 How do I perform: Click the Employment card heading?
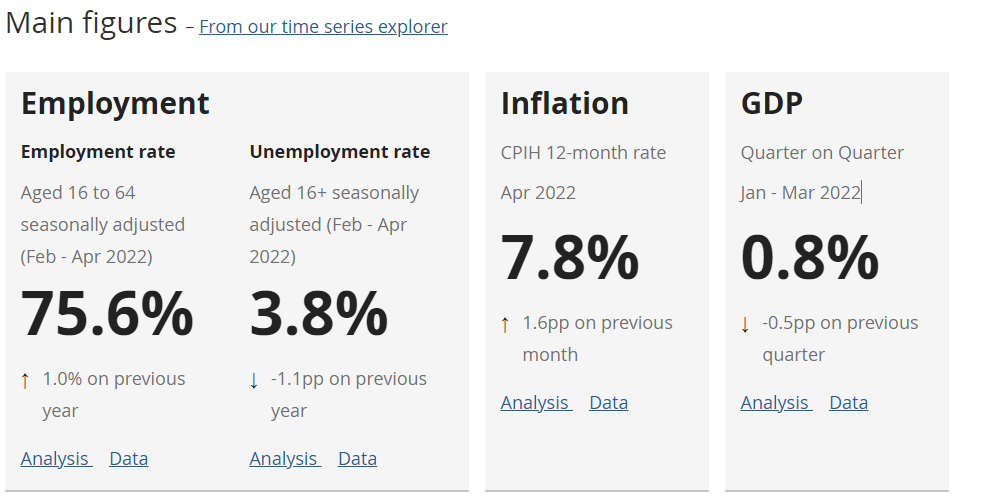point(115,103)
